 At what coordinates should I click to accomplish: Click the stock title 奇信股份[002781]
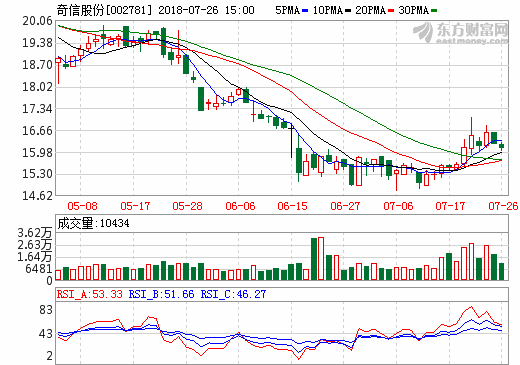click(104, 10)
